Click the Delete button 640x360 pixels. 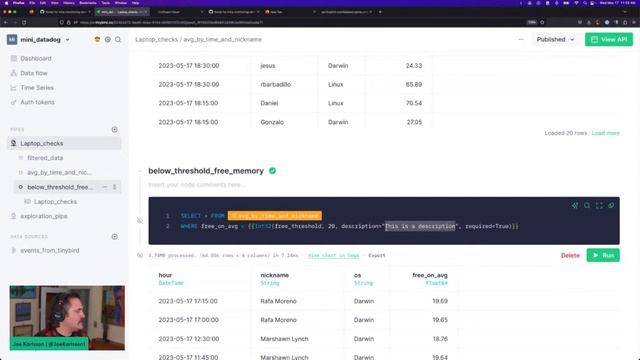[570, 256]
